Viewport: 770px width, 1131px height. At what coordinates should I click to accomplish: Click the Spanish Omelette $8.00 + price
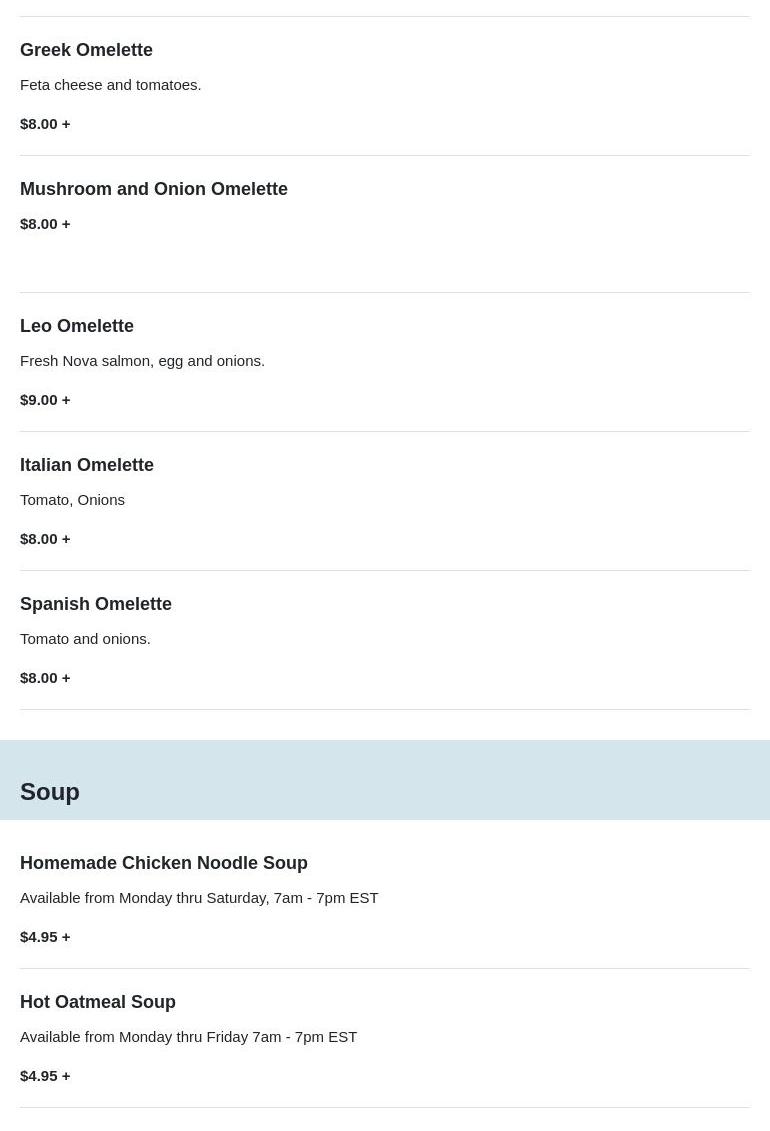(x=45, y=678)
